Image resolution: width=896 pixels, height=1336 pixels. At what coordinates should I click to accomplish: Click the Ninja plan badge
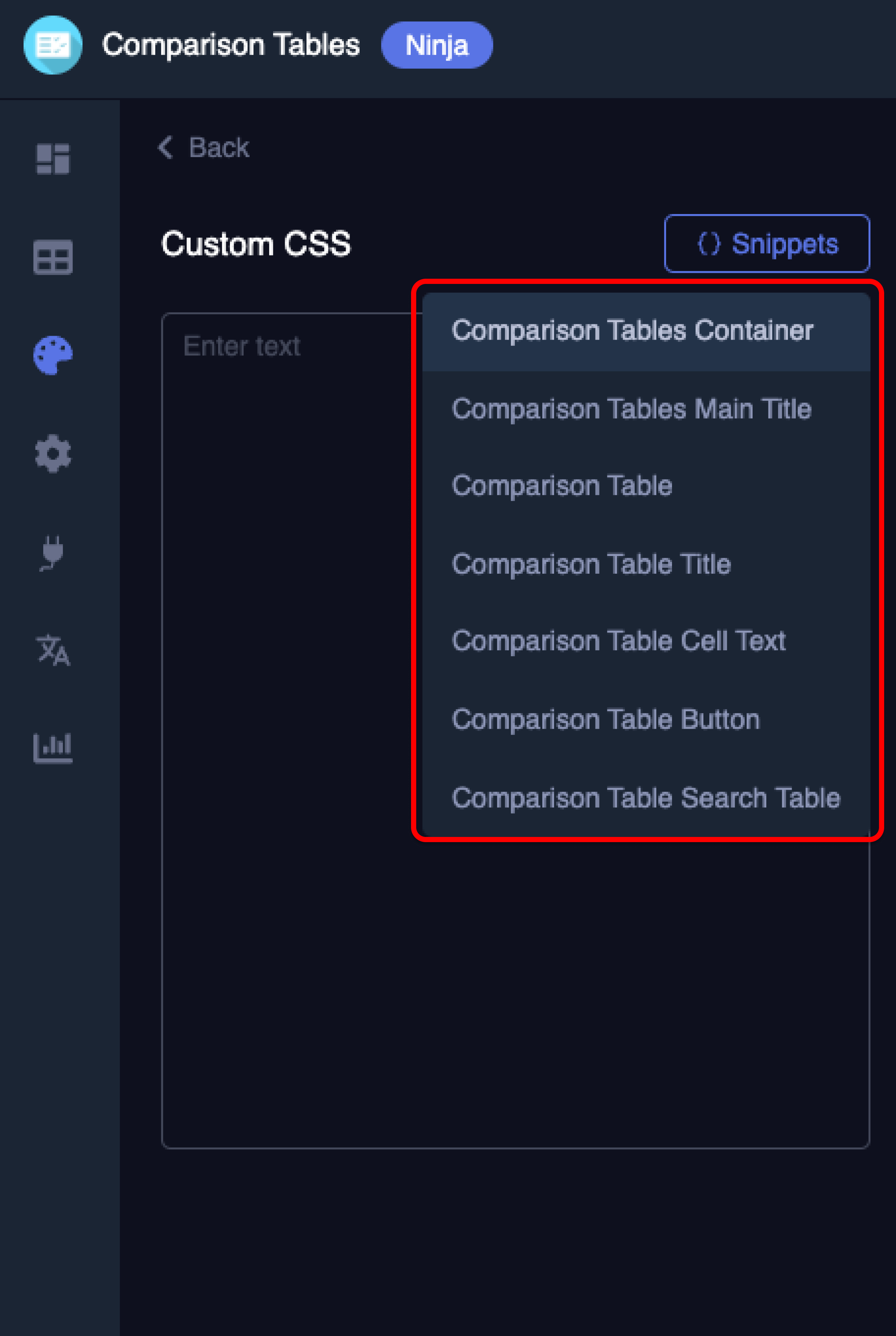click(x=437, y=45)
